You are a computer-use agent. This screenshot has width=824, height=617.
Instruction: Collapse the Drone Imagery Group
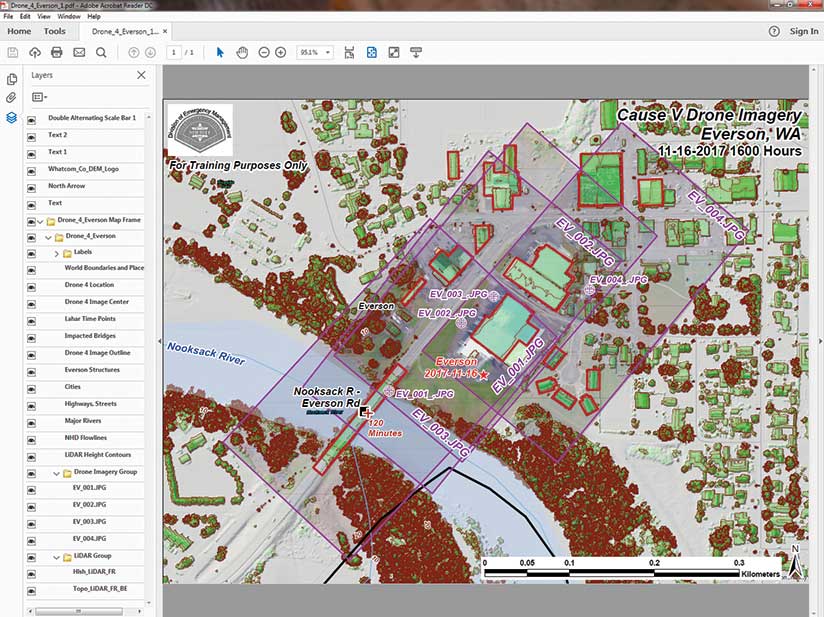57,473
